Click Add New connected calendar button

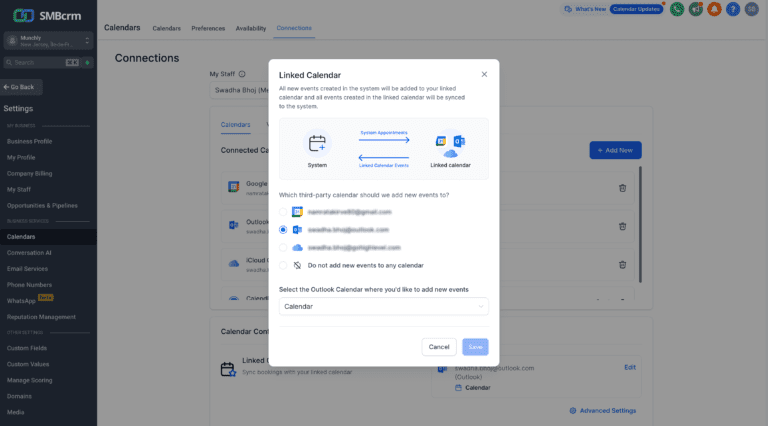(x=615, y=150)
